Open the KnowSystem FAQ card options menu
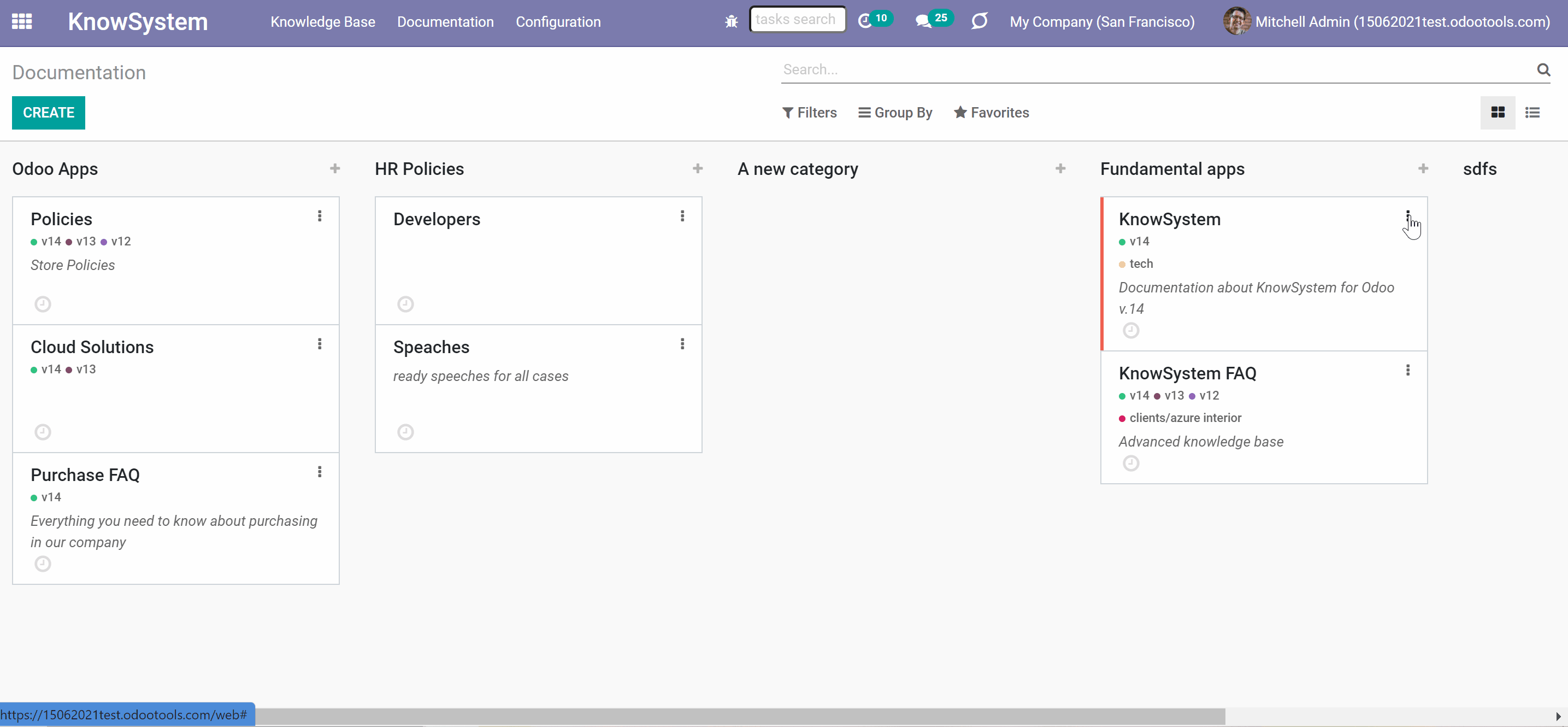1568x727 pixels. coord(1408,370)
